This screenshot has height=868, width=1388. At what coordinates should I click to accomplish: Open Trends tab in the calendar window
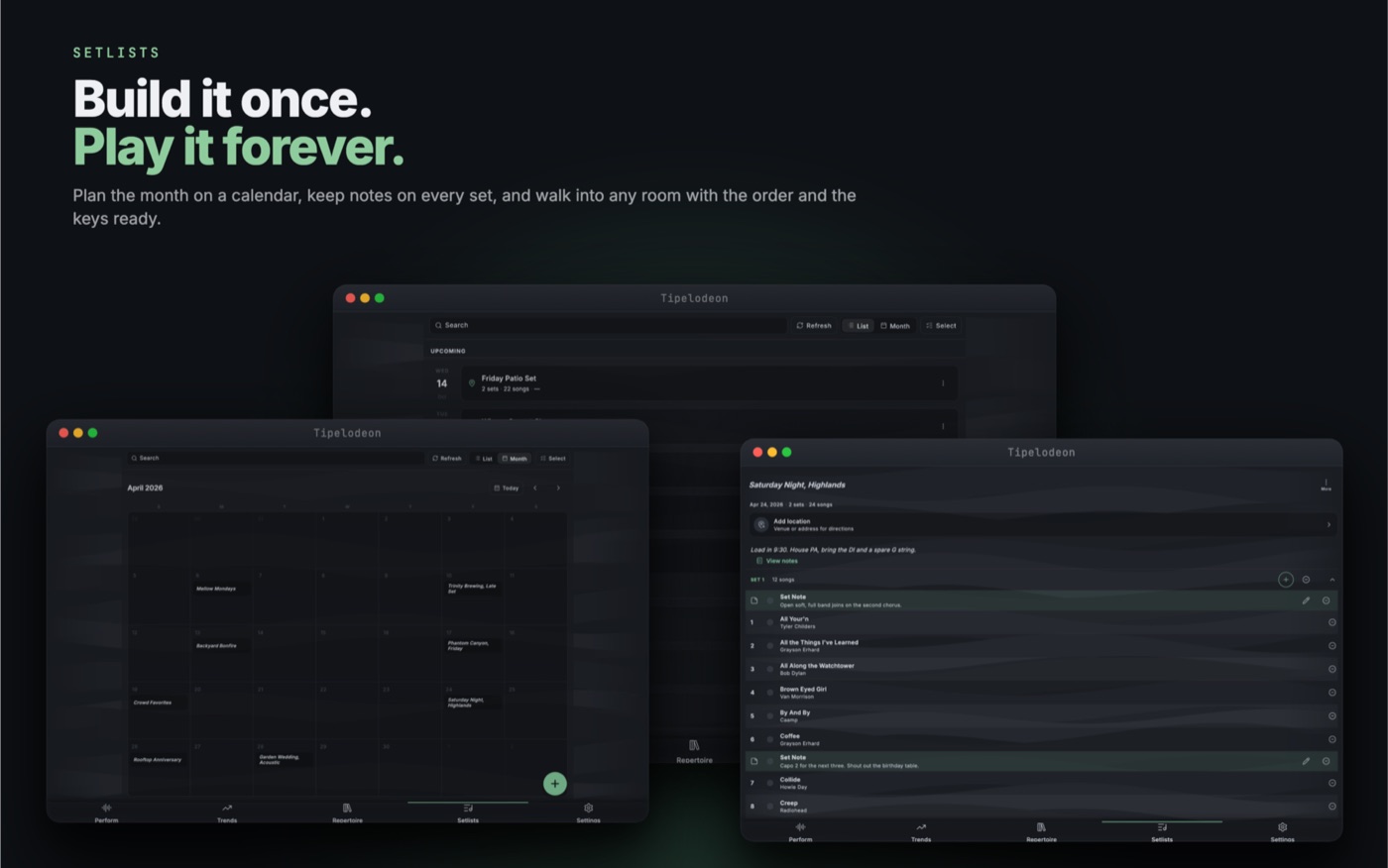[x=227, y=813]
